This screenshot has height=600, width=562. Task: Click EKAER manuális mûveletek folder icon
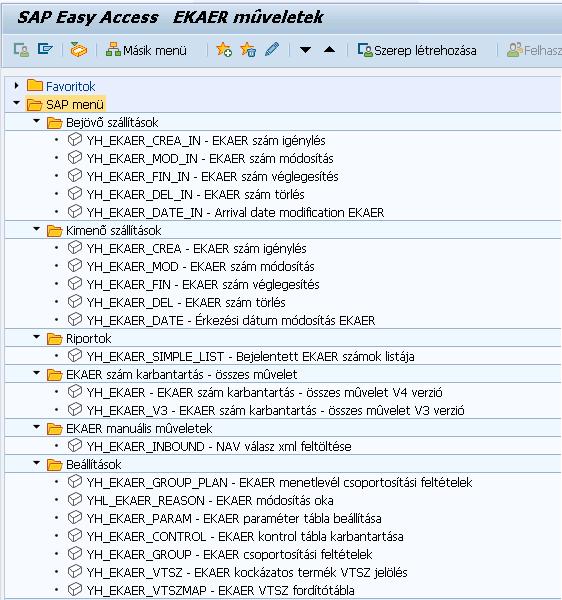54,428
